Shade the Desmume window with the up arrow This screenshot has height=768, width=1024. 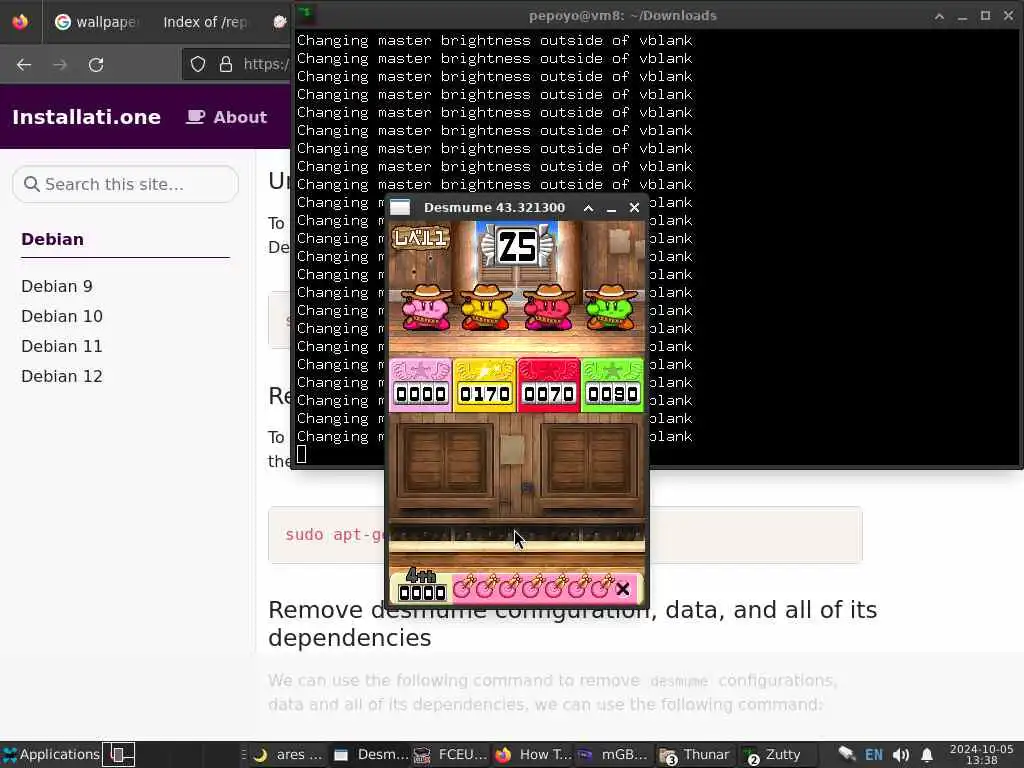pyautogui.click(x=588, y=208)
